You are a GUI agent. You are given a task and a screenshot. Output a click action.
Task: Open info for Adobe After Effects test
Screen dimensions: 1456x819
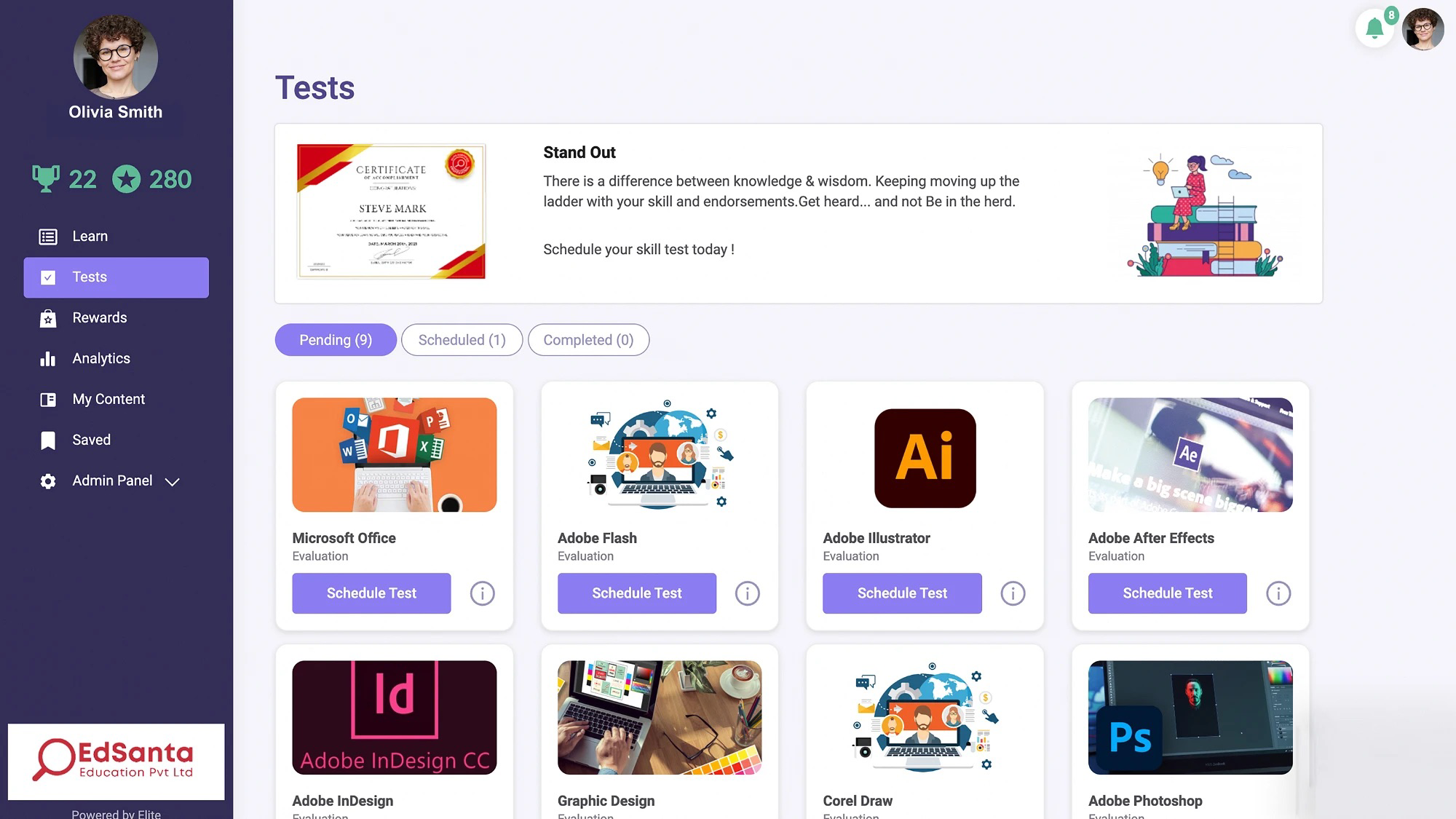[x=1278, y=593]
